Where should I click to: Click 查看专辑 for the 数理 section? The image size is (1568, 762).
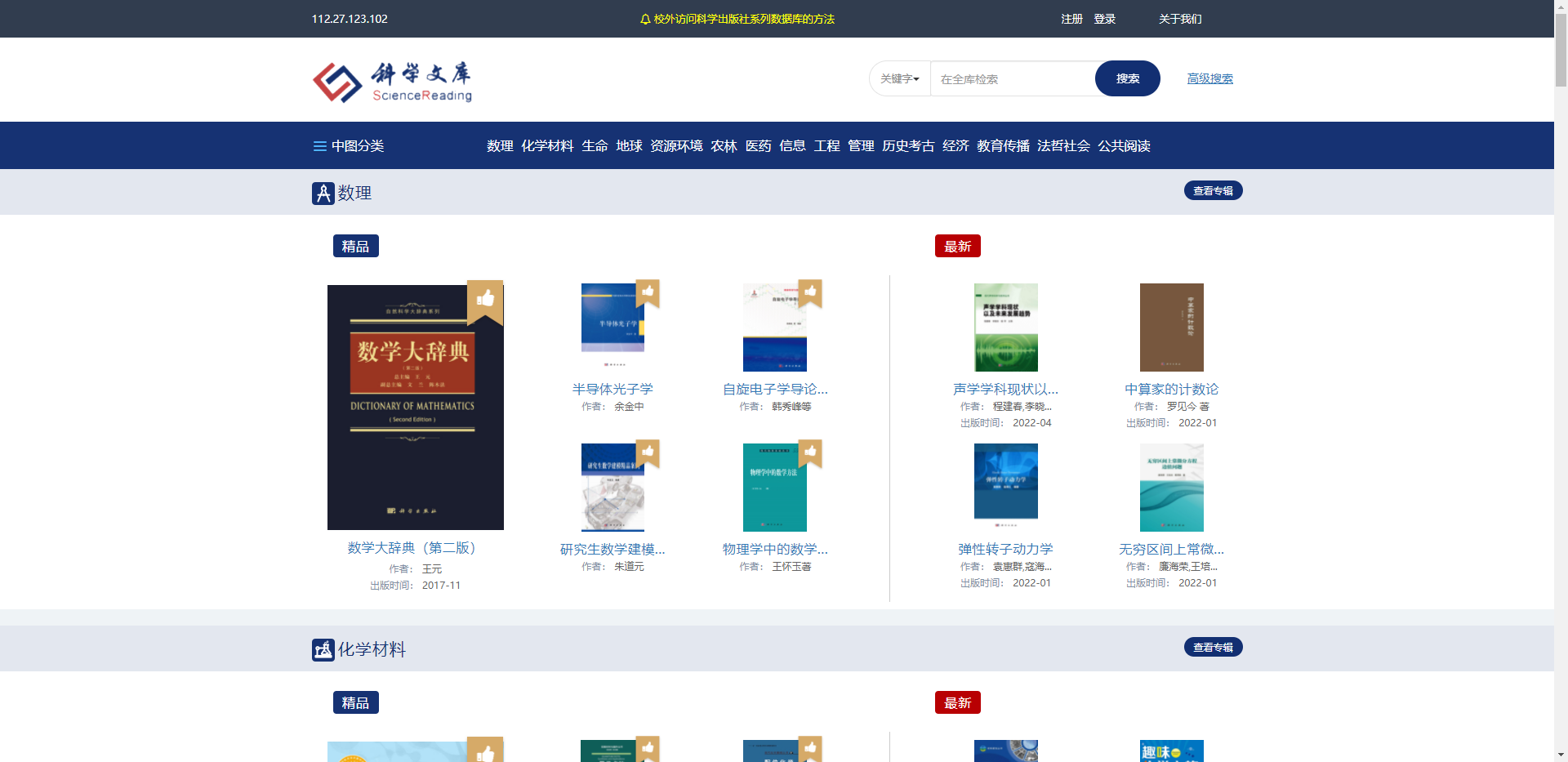coord(1213,190)
